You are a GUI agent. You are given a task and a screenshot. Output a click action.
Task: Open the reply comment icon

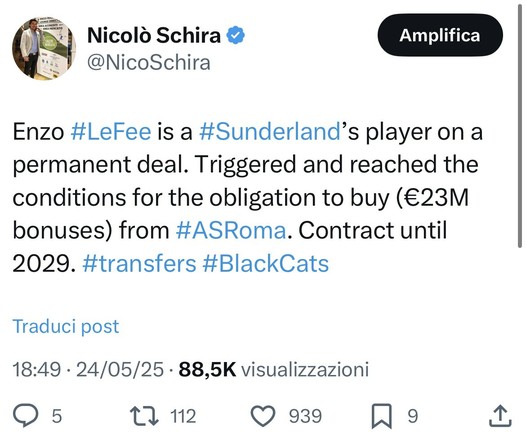tap(25, 416)
